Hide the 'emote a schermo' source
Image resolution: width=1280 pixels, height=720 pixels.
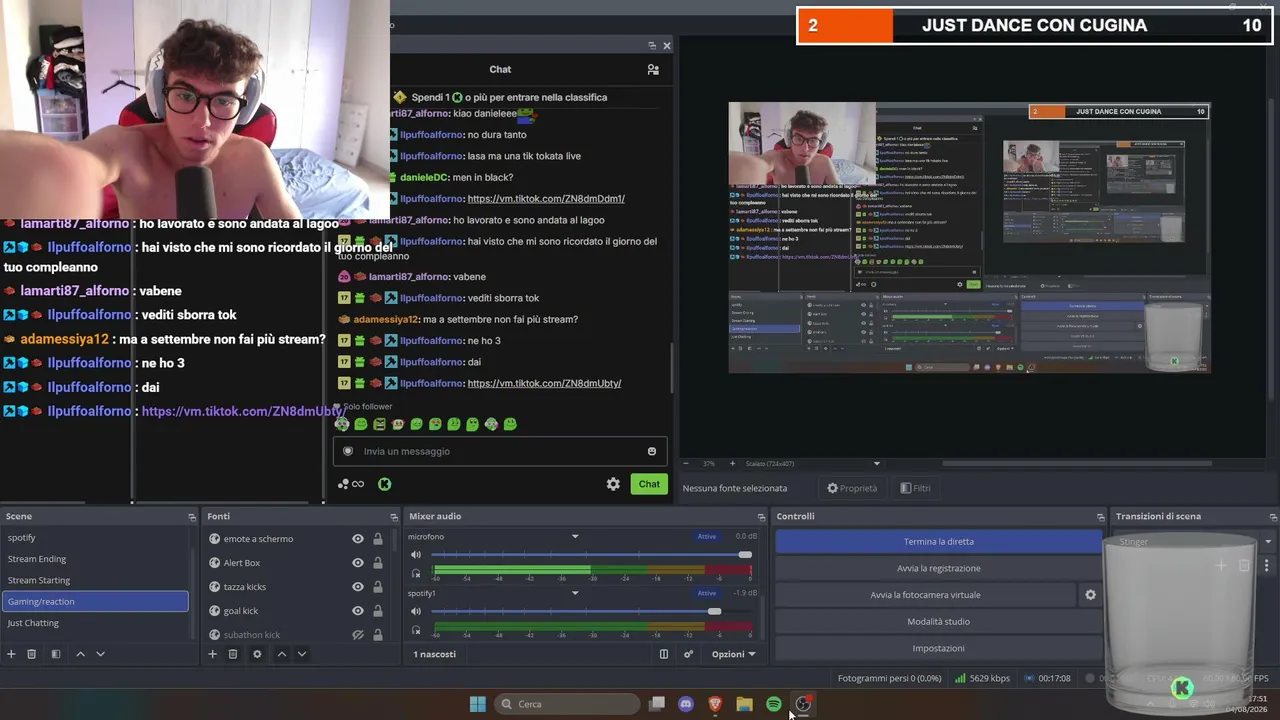pyautogui.click(x=358, y=539)
